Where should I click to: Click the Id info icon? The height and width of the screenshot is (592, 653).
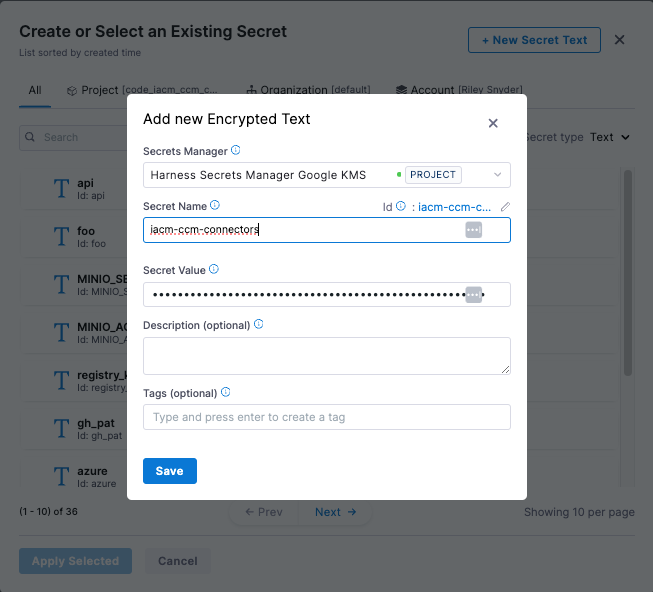click(401, 207)
